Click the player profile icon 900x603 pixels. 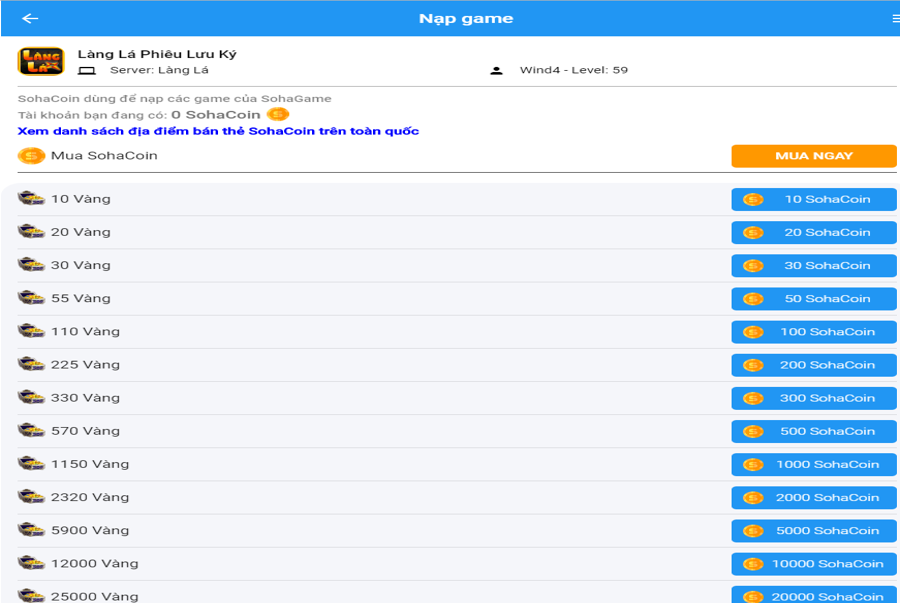click(496, 71)
